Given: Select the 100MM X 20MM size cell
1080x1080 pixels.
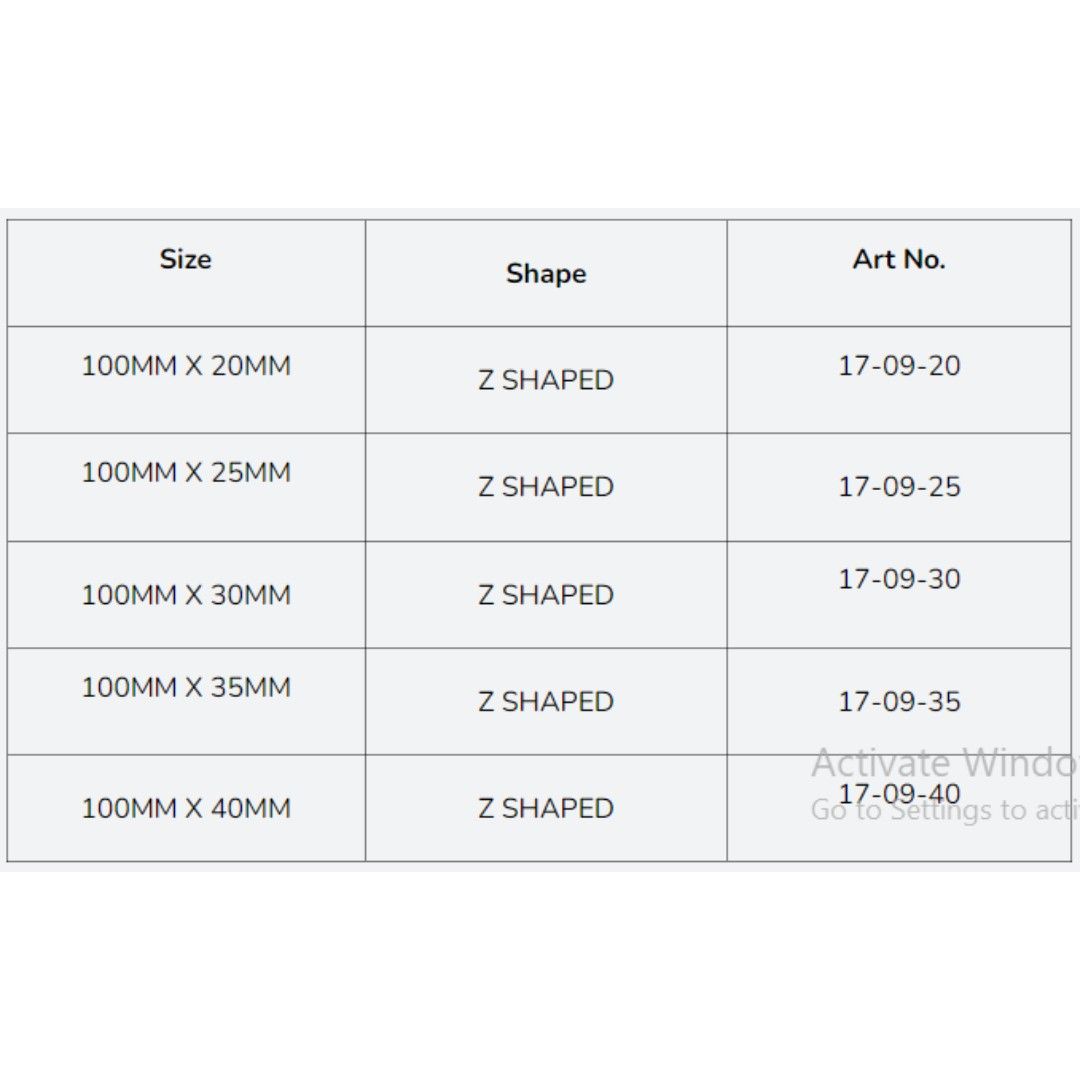Looking at the screenshot, I should click(x=186, y=366).
